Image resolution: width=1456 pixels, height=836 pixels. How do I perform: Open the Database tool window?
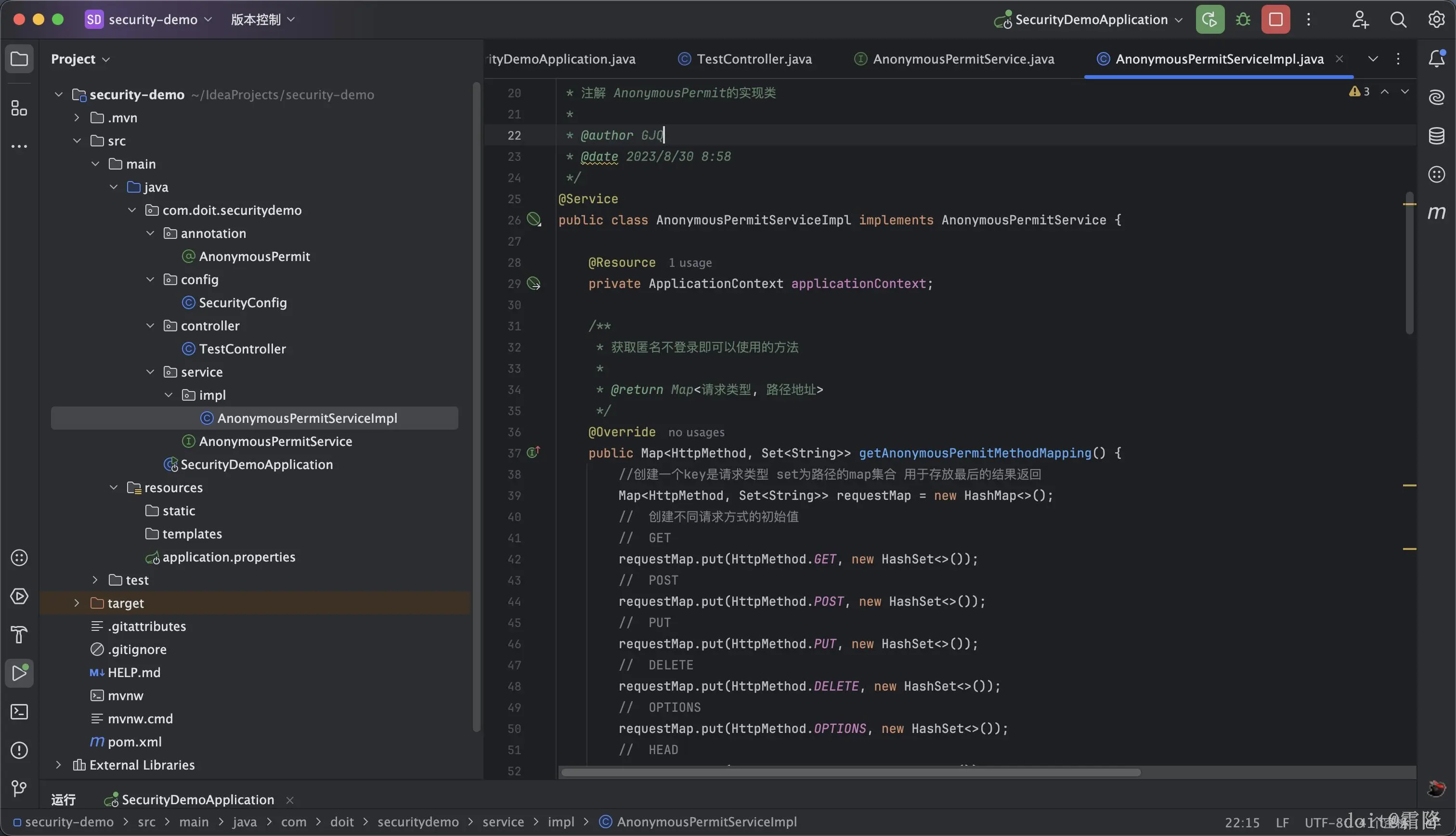coord(1436,136)
